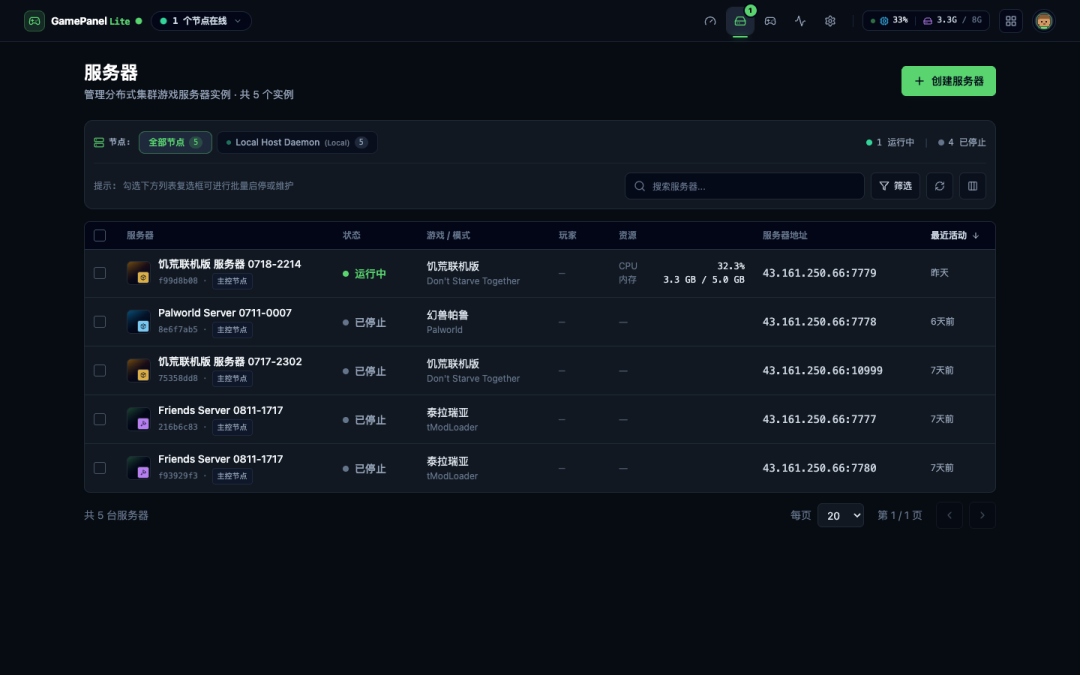The height and width of the screenshot is (675, 1080).
Task: Click the GamePanel Lite logo icon
Action: [34, 21]
